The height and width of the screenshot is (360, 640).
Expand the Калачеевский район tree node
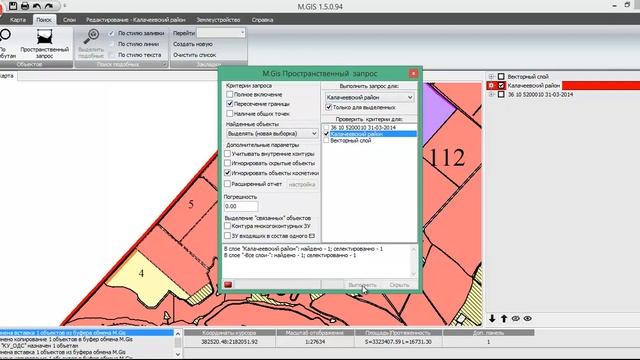click(x=491, y=85)
